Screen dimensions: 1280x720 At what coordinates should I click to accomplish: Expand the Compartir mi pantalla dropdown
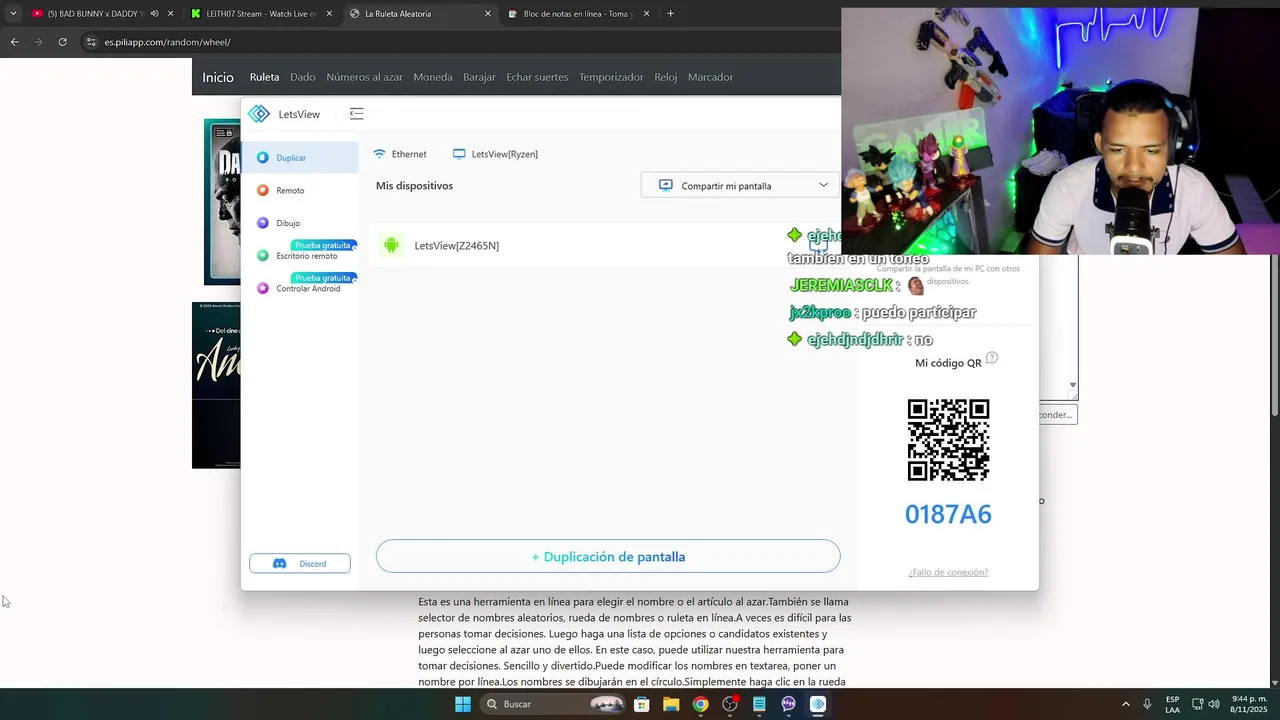[x=824, y=185]
